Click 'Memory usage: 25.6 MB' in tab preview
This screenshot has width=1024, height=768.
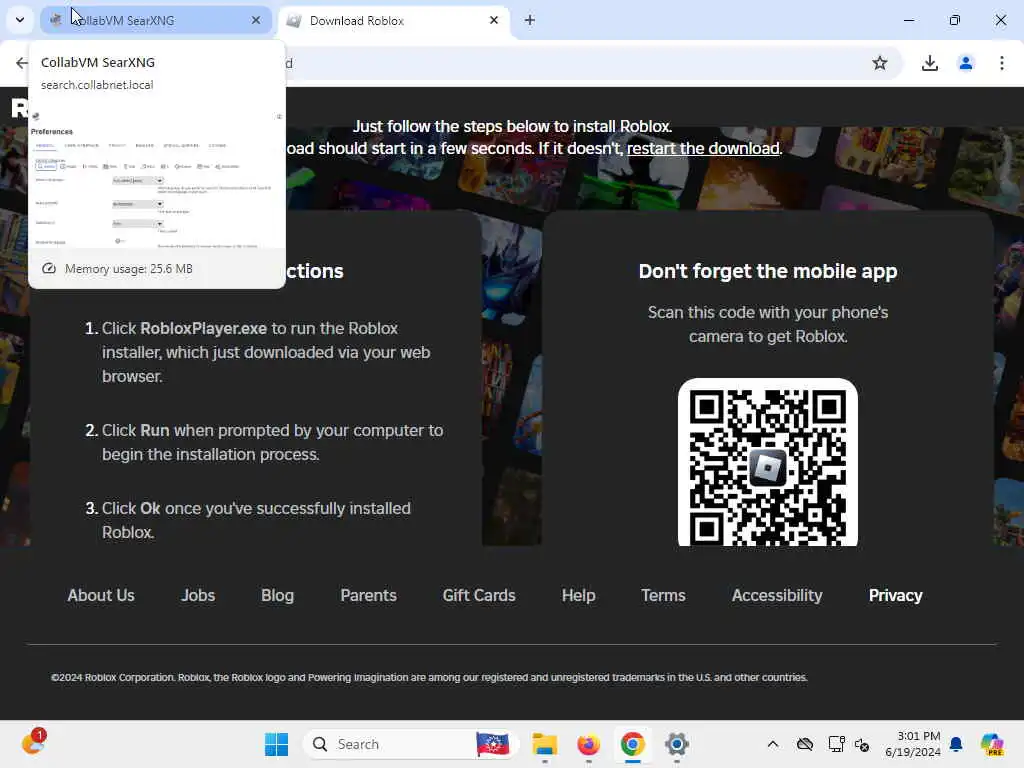(x=128, y=268)
